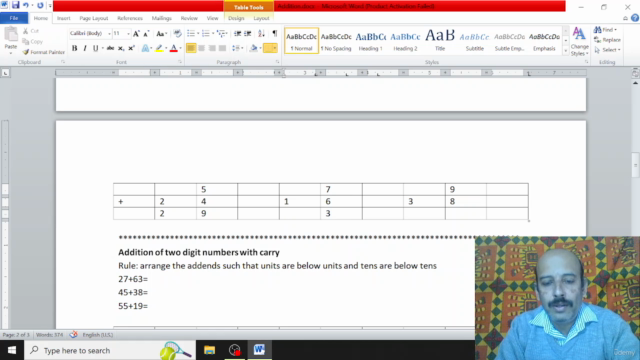Click the English (U.S.) language indicator
Viewport: 640px width, 360px height.
(x=98, y=335)
